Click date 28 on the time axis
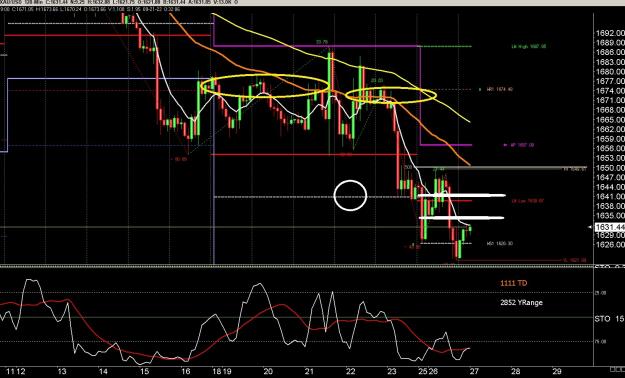625x378 pixels. (515, 372)
